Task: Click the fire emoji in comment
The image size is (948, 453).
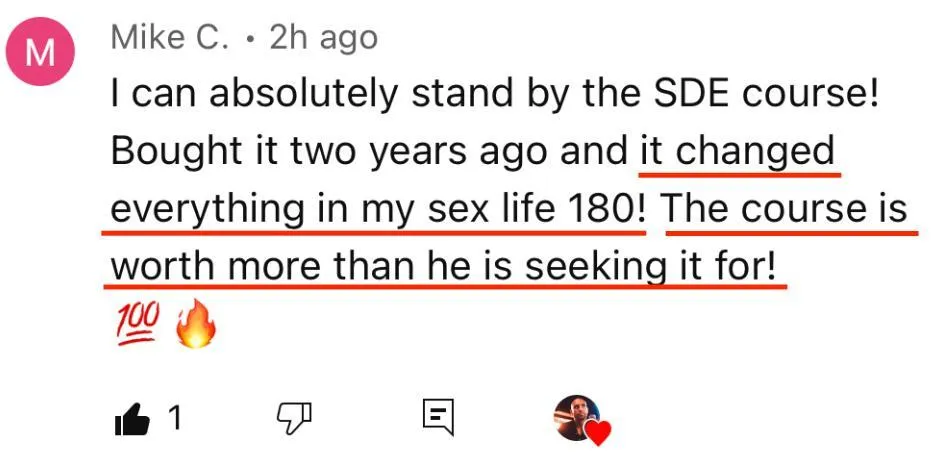Action: point(195,326)
